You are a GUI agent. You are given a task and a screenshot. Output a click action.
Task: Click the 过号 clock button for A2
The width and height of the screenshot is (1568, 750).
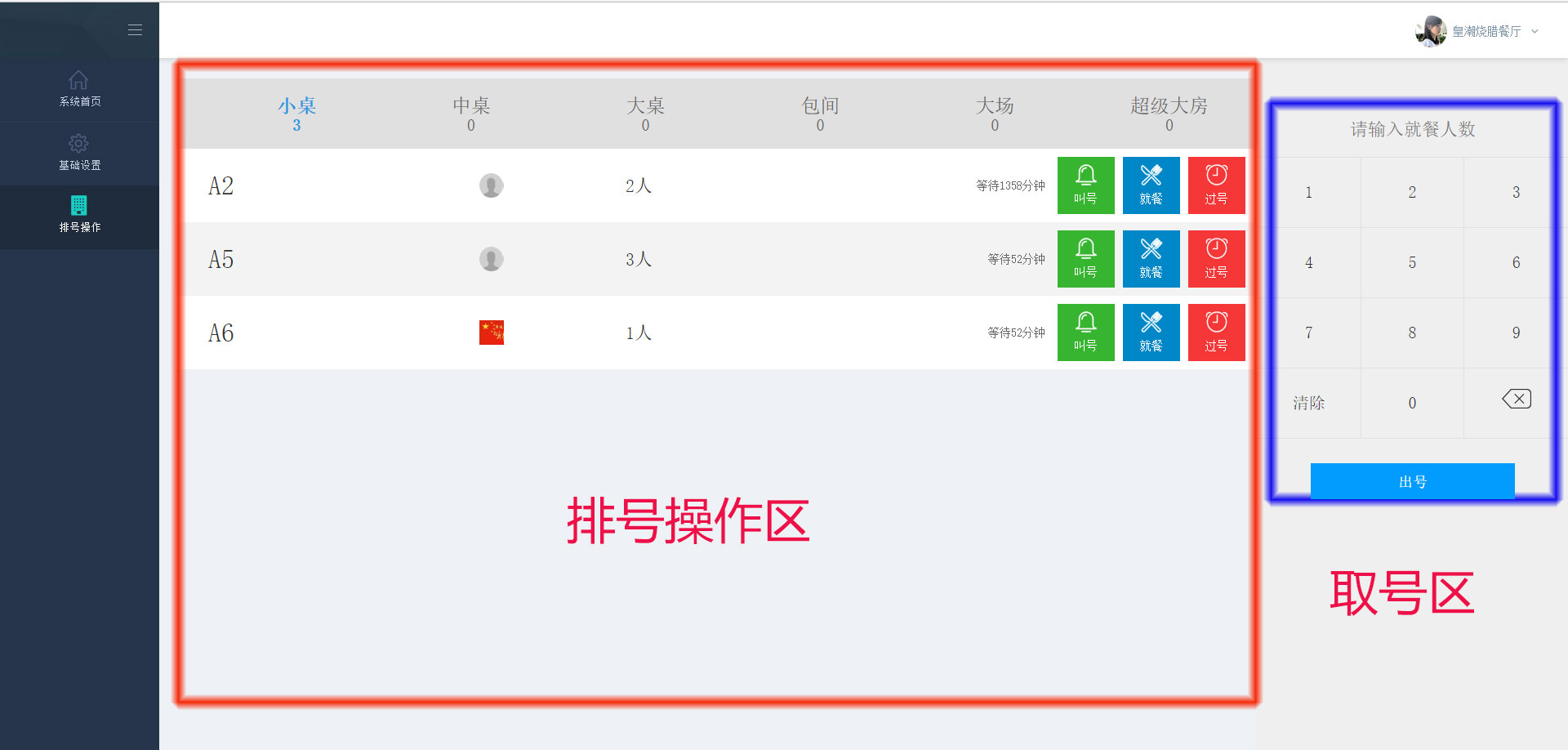[x=1216, y=185]
